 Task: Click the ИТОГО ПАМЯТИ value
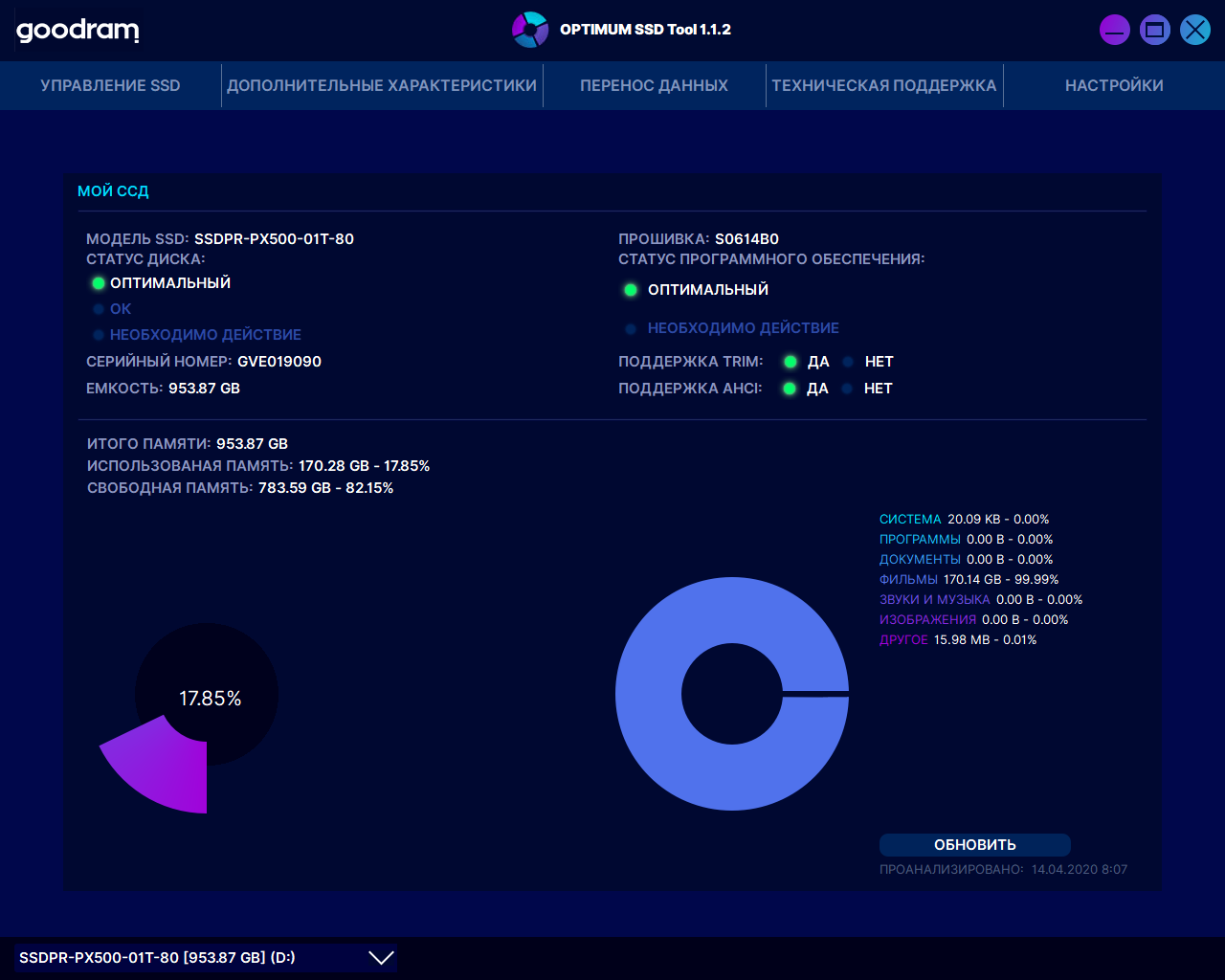pyautogui.click(x=252, y=444)
